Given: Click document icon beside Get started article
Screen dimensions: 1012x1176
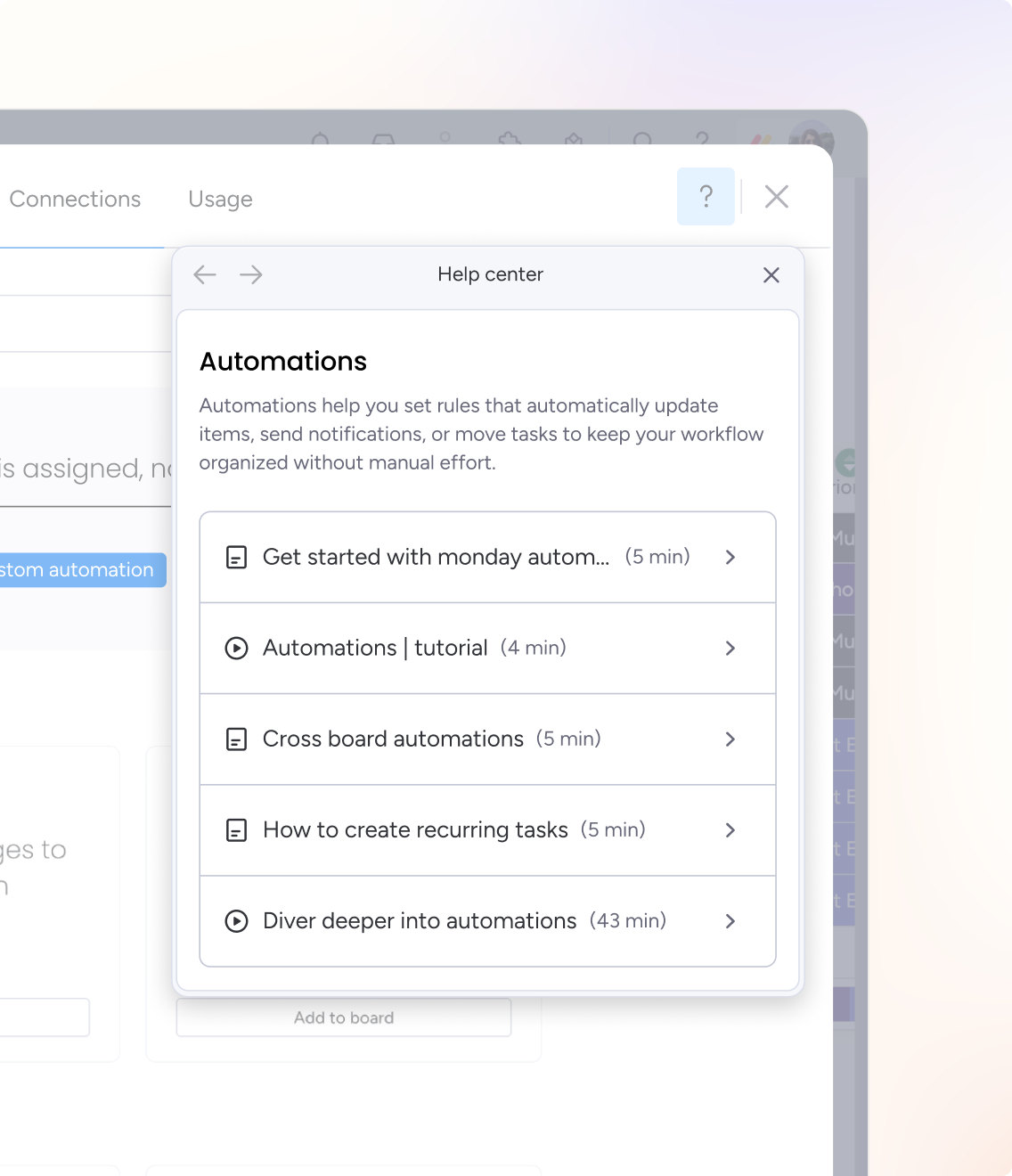Looking at the screenshot, I should tap(236, 558).
